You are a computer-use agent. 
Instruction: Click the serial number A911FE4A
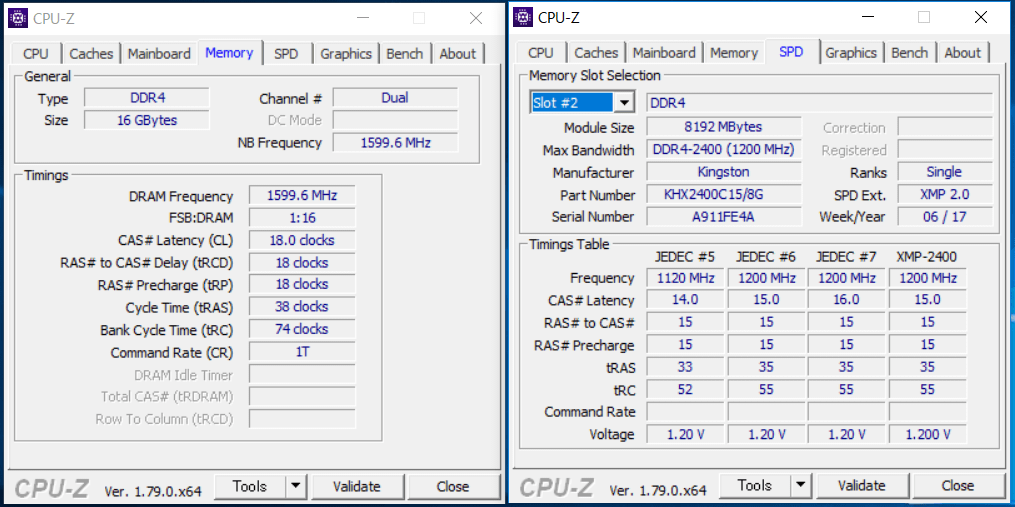724,217
